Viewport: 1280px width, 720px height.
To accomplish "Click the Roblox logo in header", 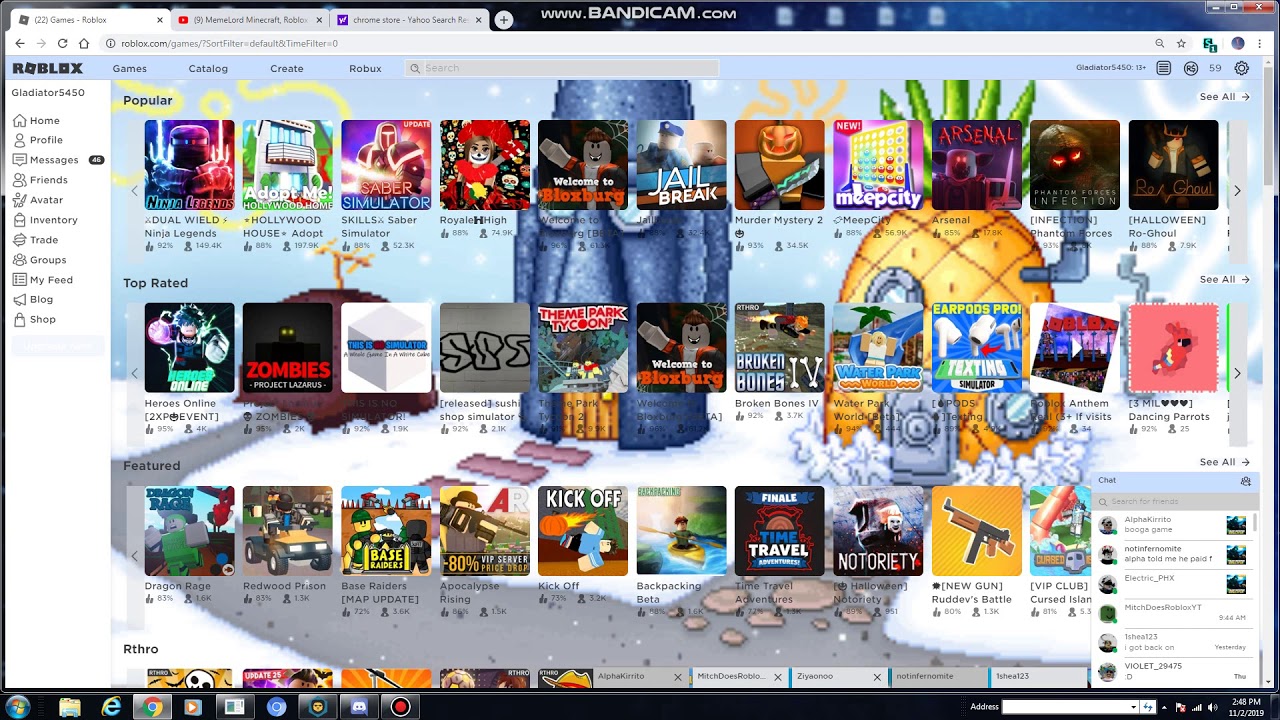I will point(48,68).
